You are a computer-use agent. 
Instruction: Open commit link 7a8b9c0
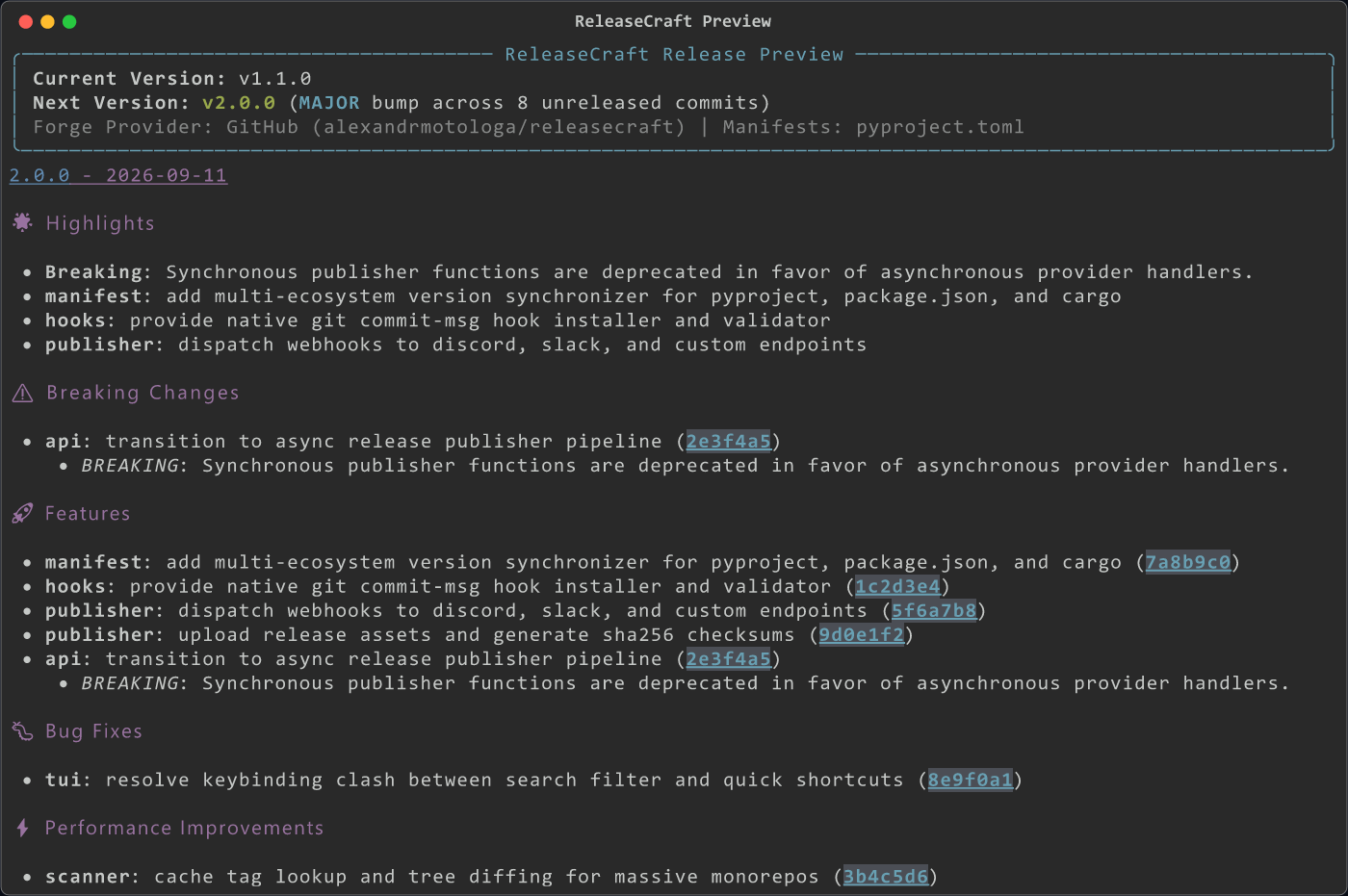click(x=1188, y=562)
